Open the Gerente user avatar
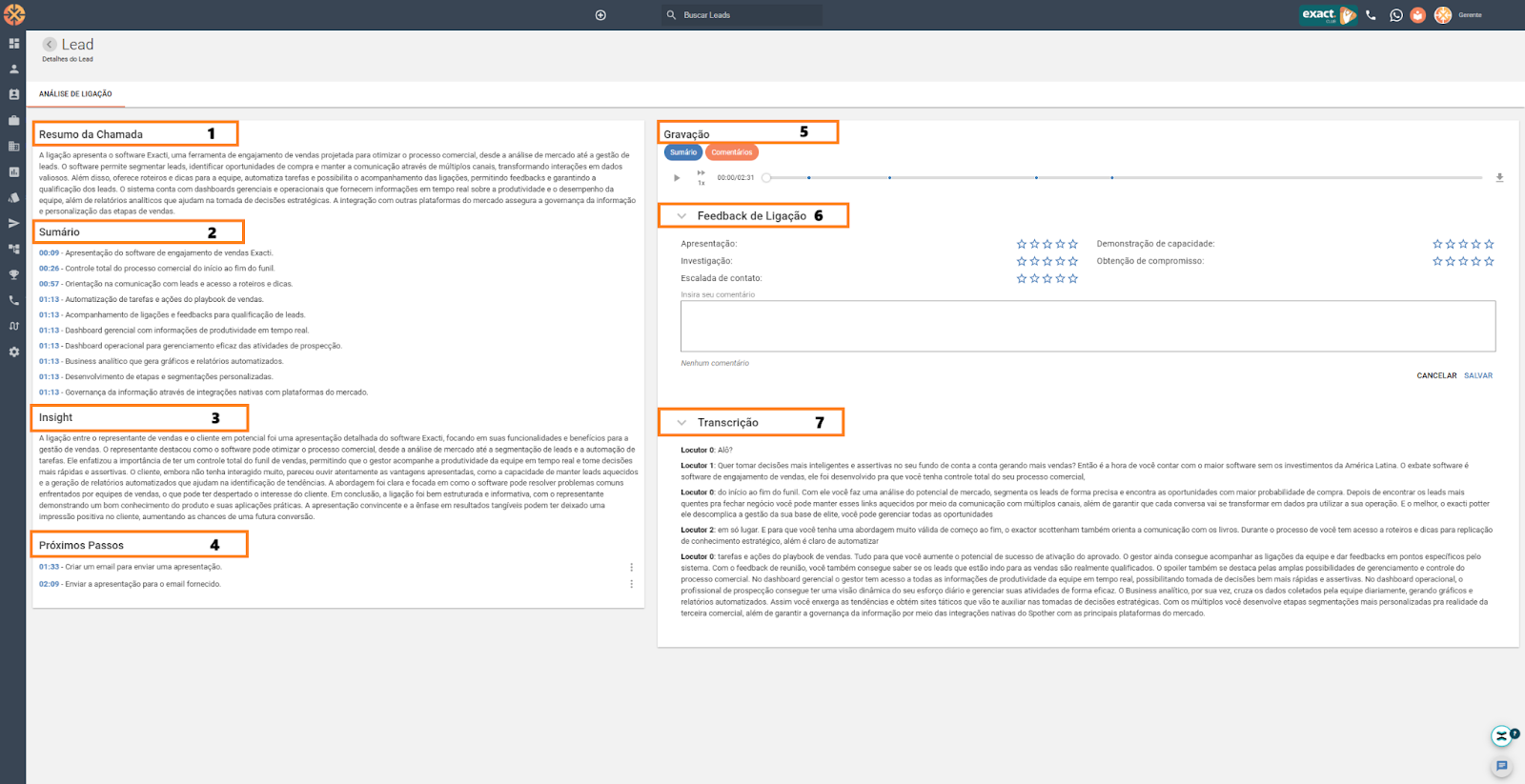Image resolution: width=1525 pixels, height=784 pixels. coord(1443,15)
